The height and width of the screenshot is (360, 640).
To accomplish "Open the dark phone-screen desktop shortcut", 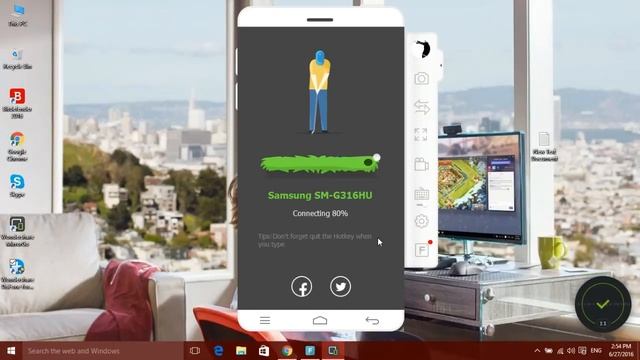I will tap(17, 231).
